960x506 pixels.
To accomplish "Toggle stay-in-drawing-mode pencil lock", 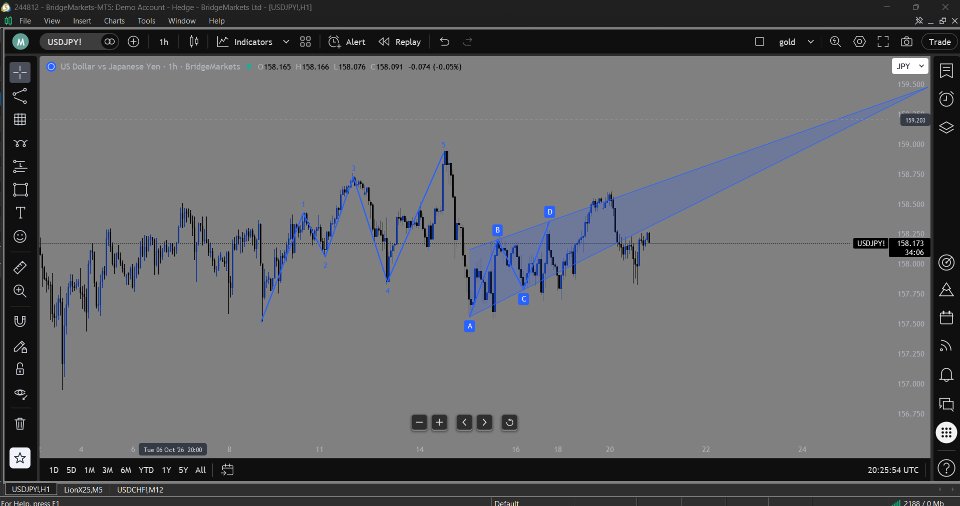I will pyautogui.click(x=20, y=347).
